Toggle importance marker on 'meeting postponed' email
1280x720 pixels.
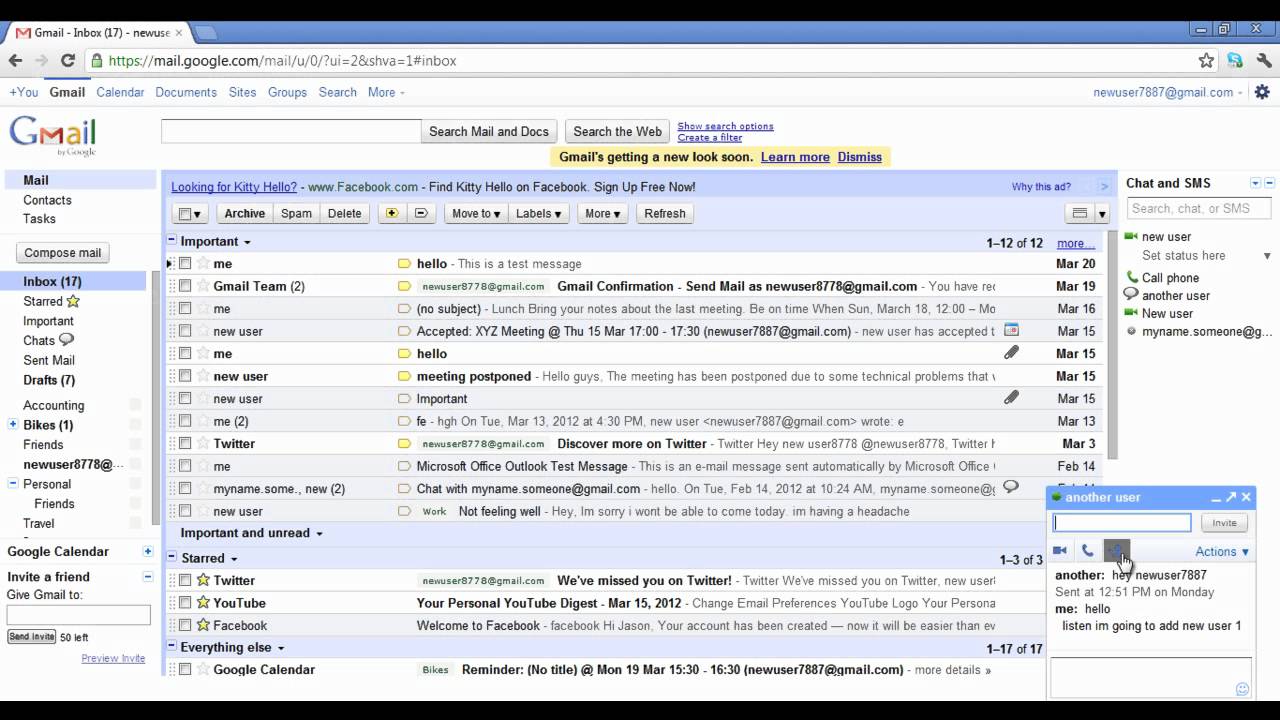pyautogui.click(x=404, y=376)
